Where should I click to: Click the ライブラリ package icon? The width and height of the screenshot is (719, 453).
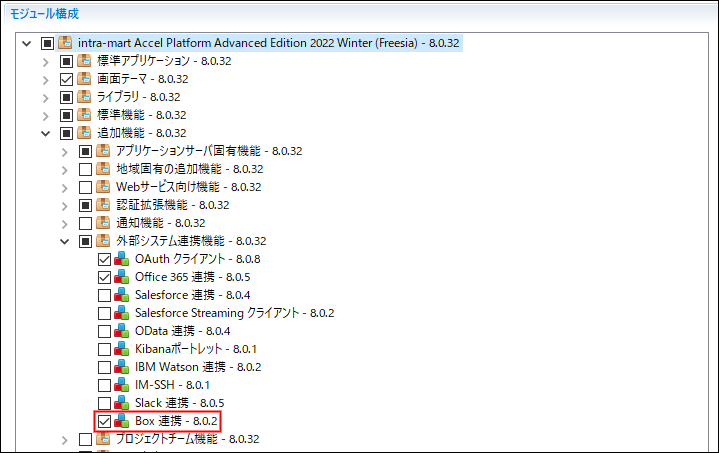click(84, 97)
